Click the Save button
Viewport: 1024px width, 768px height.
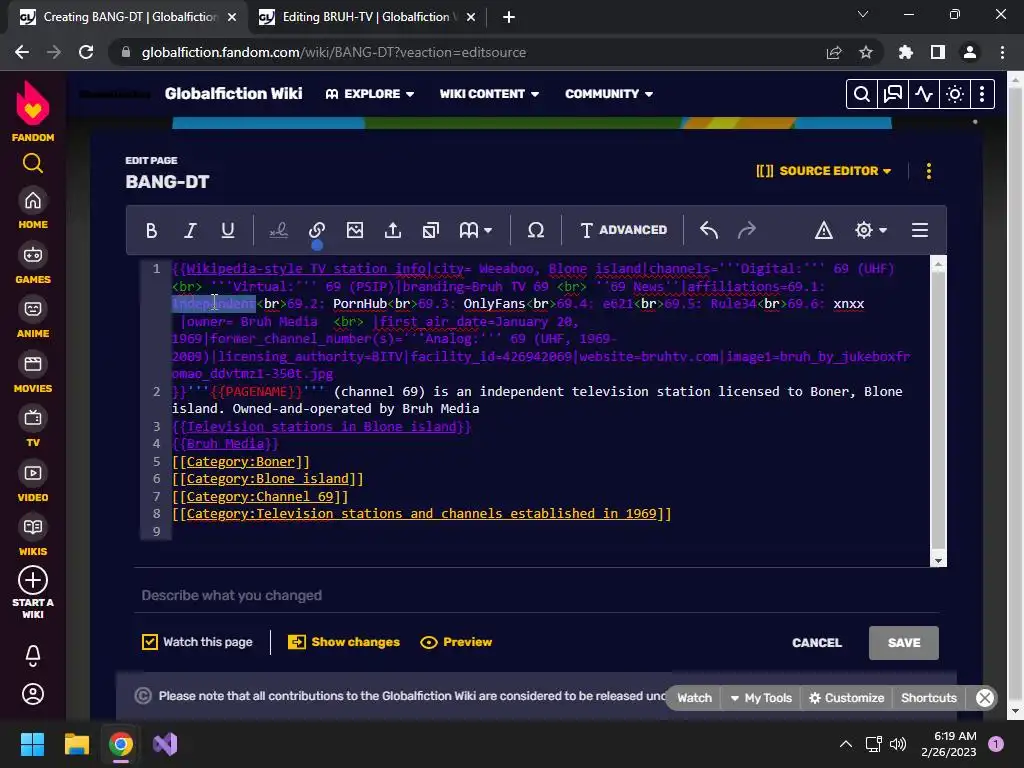904,643
